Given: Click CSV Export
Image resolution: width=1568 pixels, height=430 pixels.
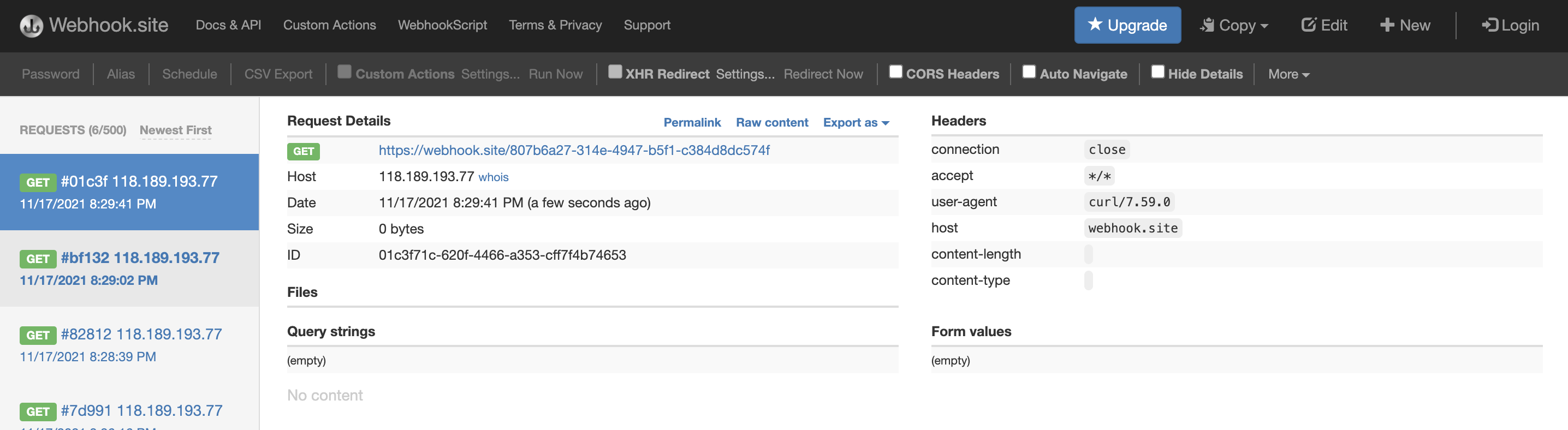Looking at the screenshot, I should coord(278,74).
